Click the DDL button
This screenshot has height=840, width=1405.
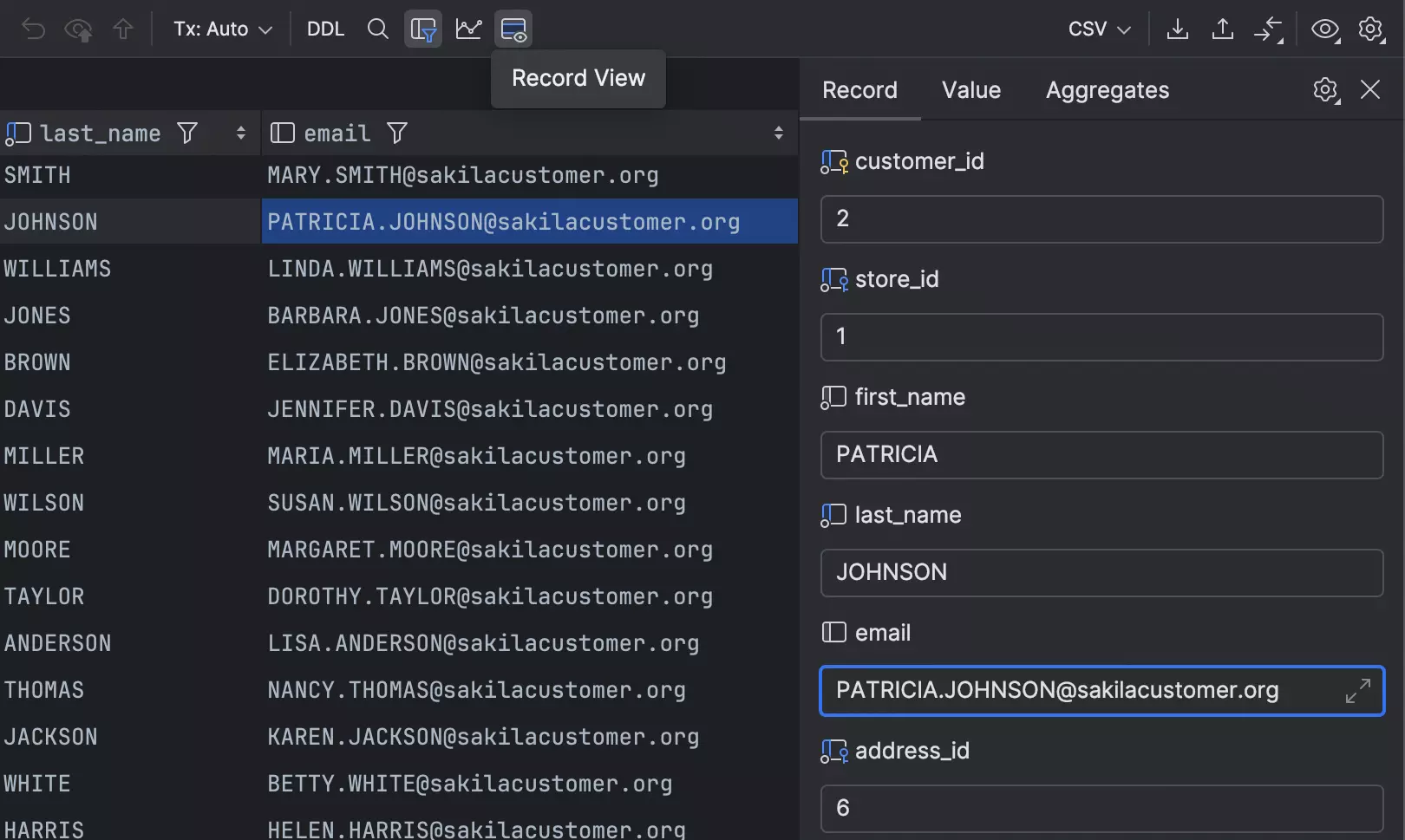(x=325, y=29)
